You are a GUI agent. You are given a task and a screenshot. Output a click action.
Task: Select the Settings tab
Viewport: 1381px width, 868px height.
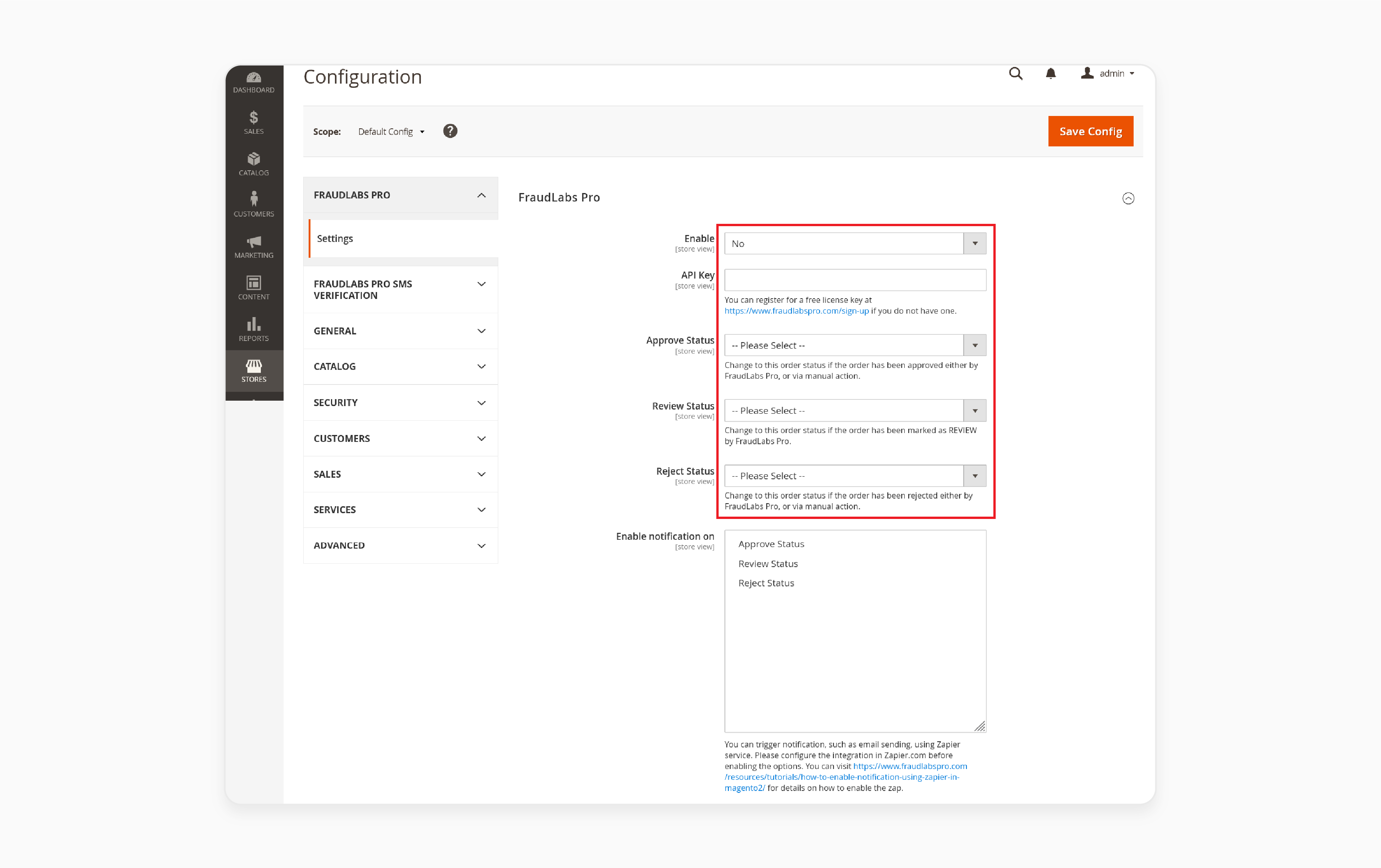[403, 238]
